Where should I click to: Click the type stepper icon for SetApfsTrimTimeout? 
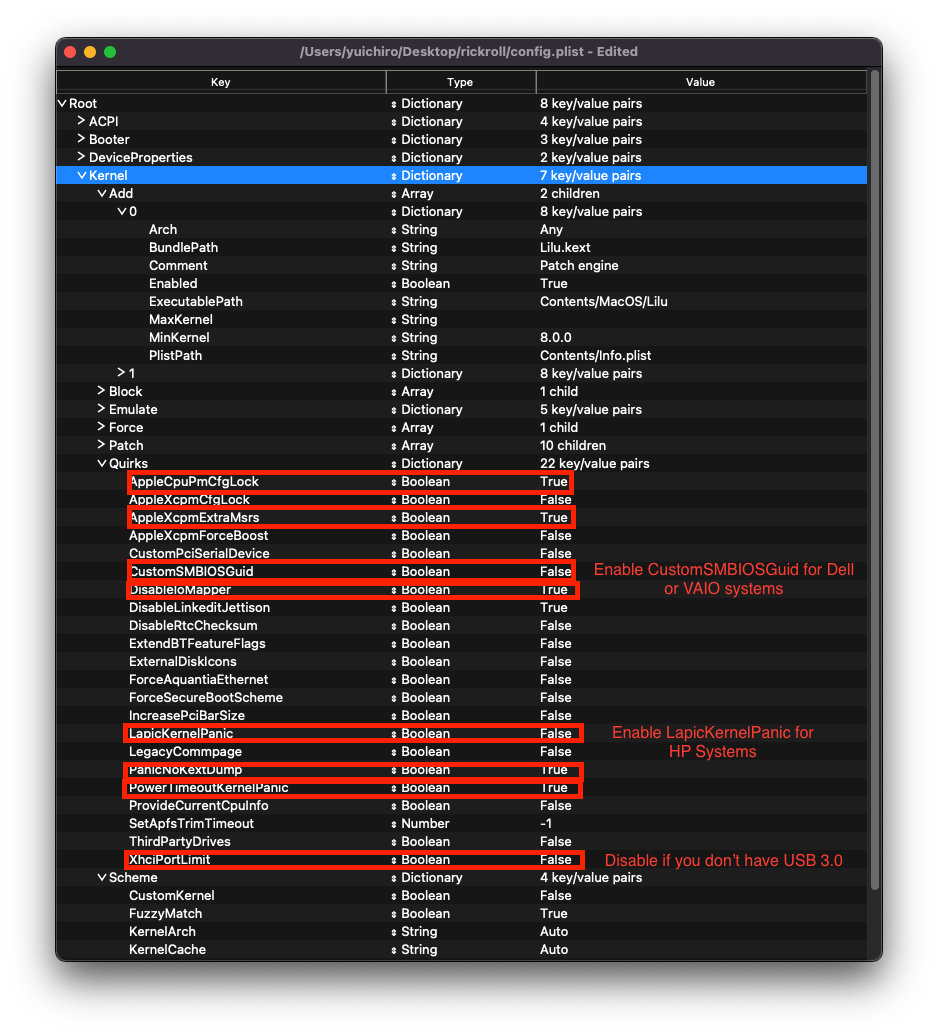(393, 824)
